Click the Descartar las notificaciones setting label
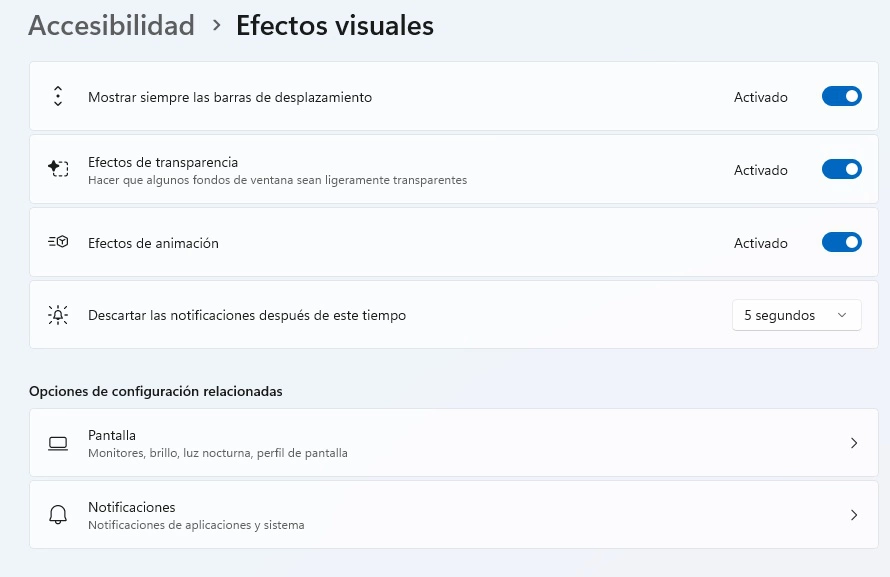The width and height of the screenshot is (890, 577). (247, 315)
